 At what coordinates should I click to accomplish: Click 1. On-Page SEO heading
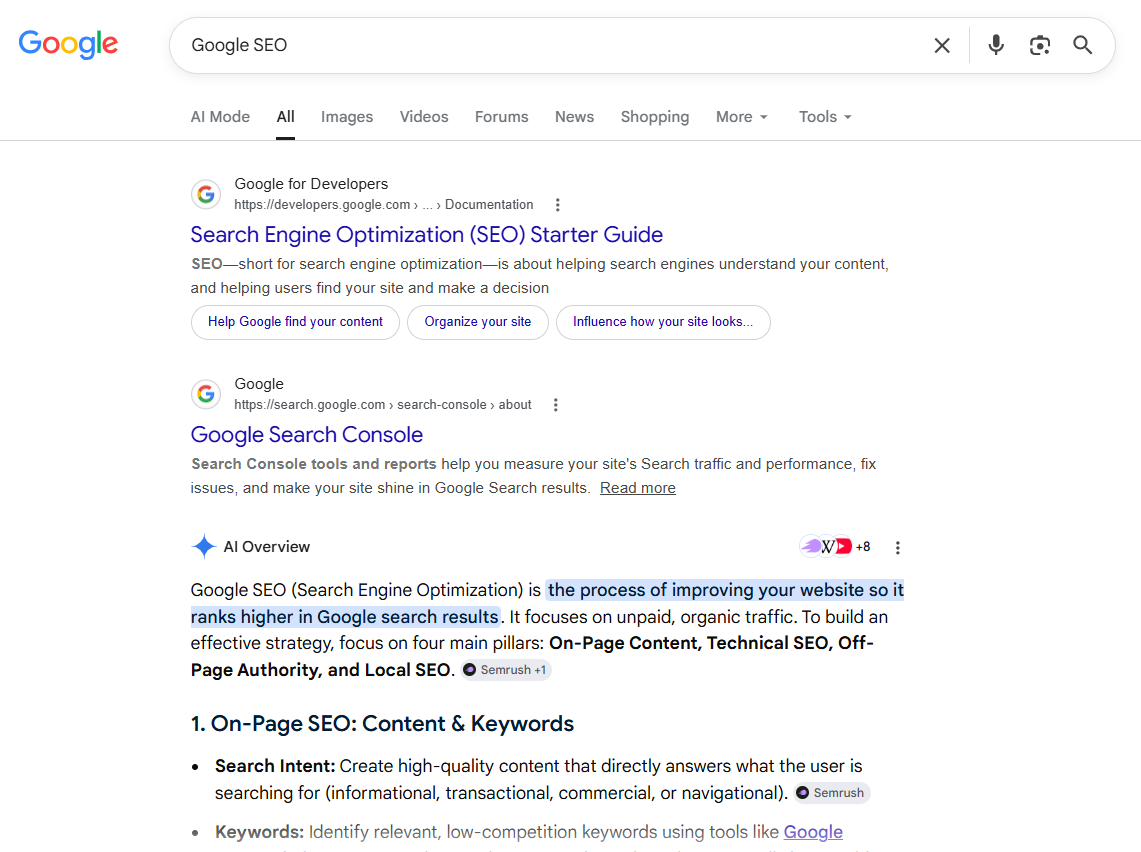pos(382,724)
